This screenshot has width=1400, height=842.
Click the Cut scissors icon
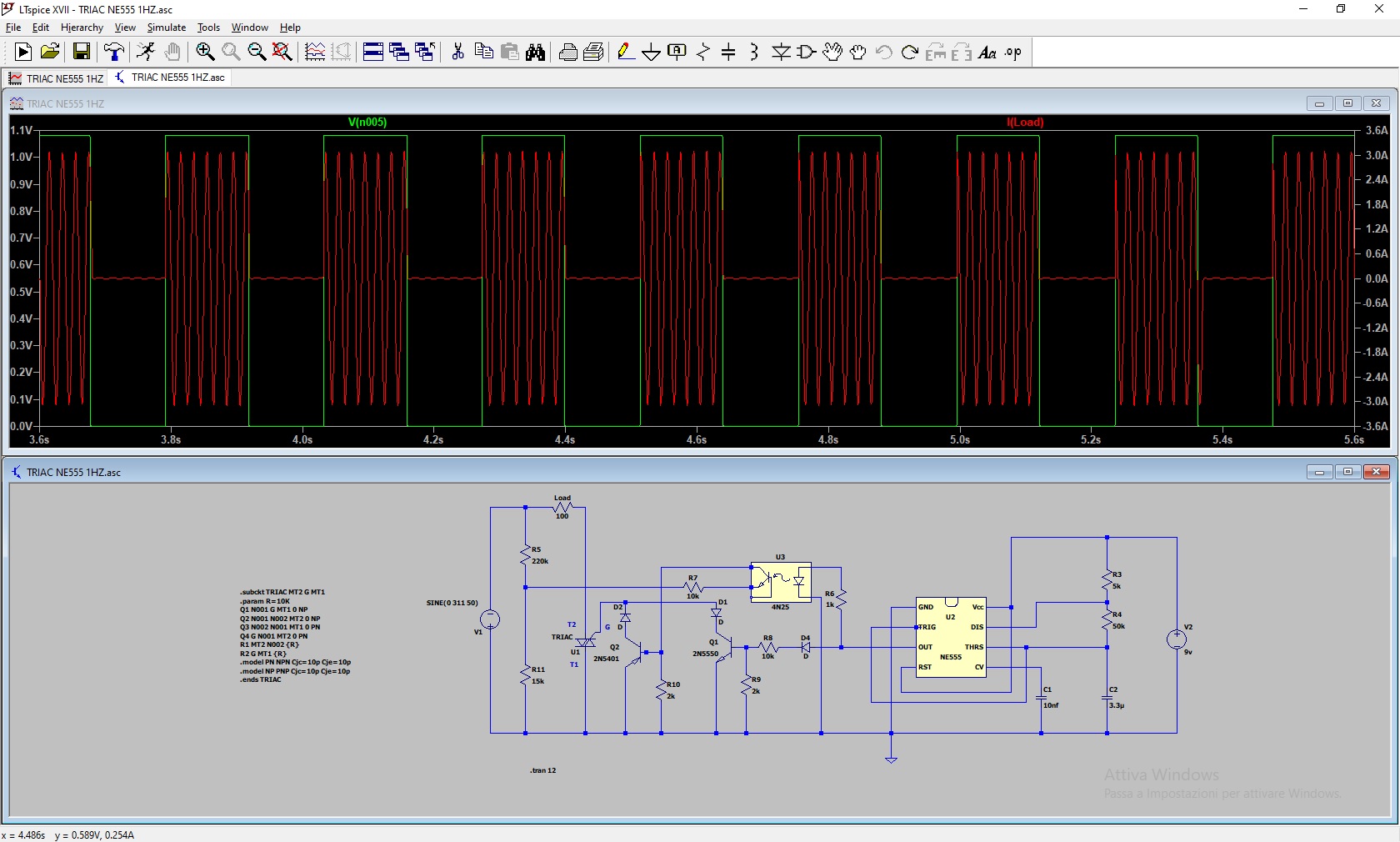pyautogui.click(x=457, y=53)
